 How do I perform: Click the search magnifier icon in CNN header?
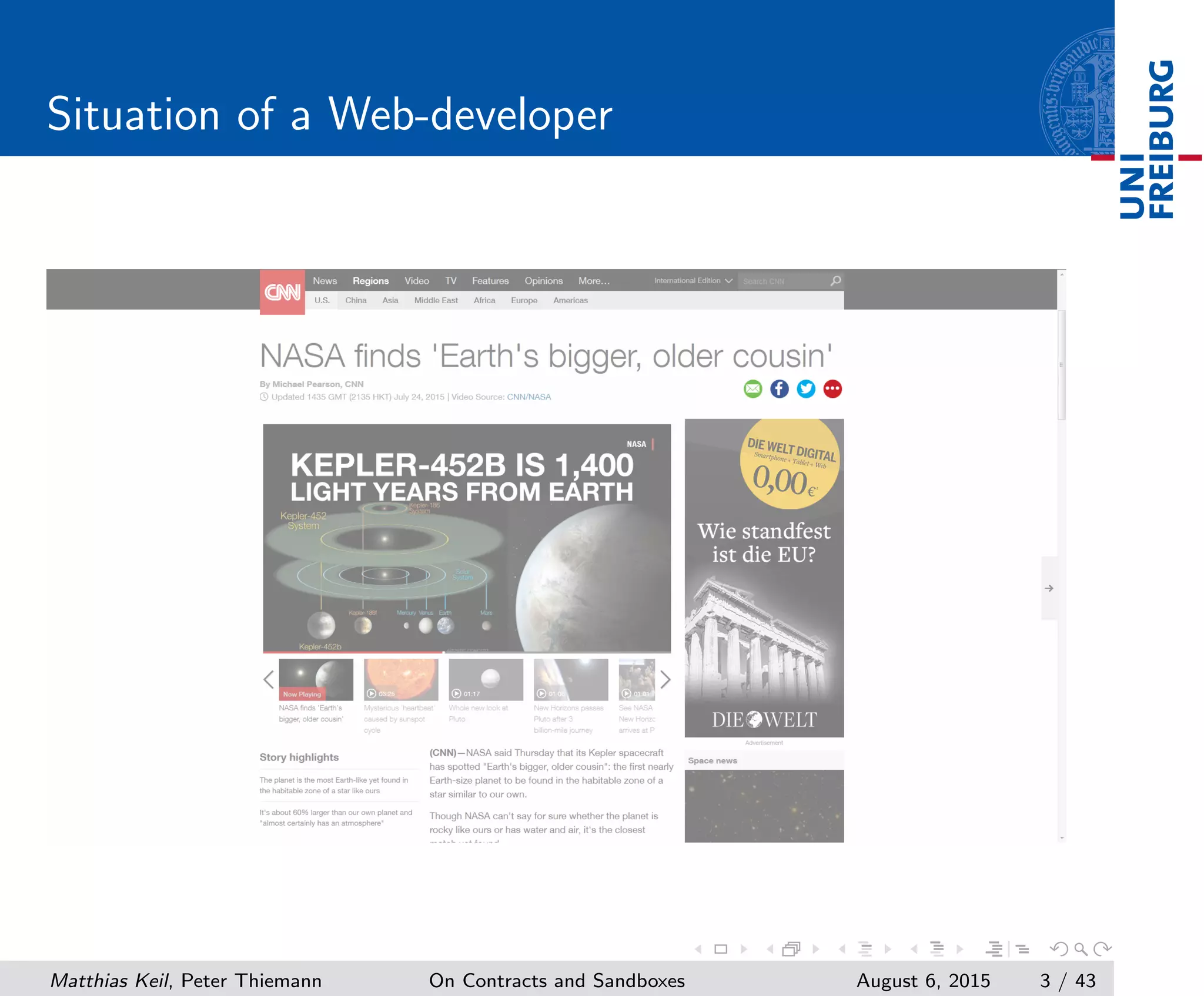pyautogui.click(x=835, y=281)
